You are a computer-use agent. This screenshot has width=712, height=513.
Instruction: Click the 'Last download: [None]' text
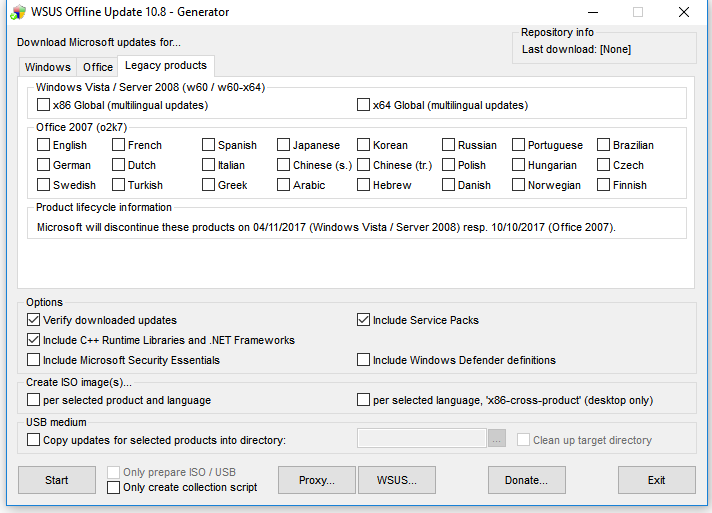[576, 49]
